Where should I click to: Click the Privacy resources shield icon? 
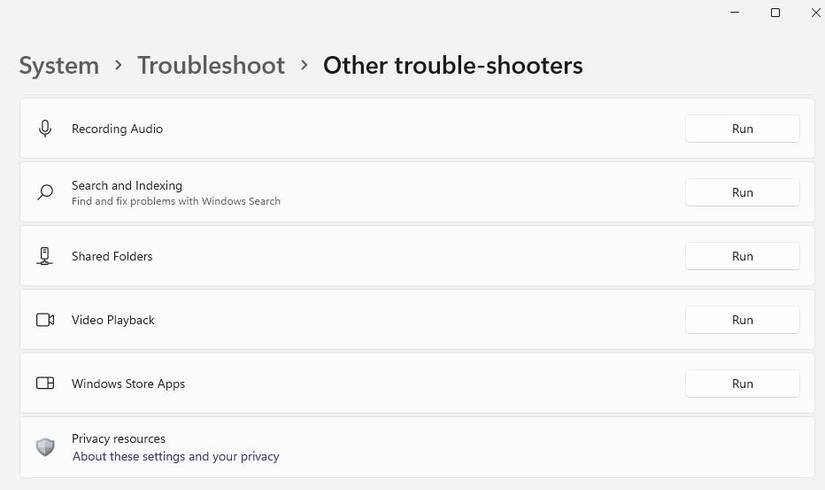[x=45, y=447]
